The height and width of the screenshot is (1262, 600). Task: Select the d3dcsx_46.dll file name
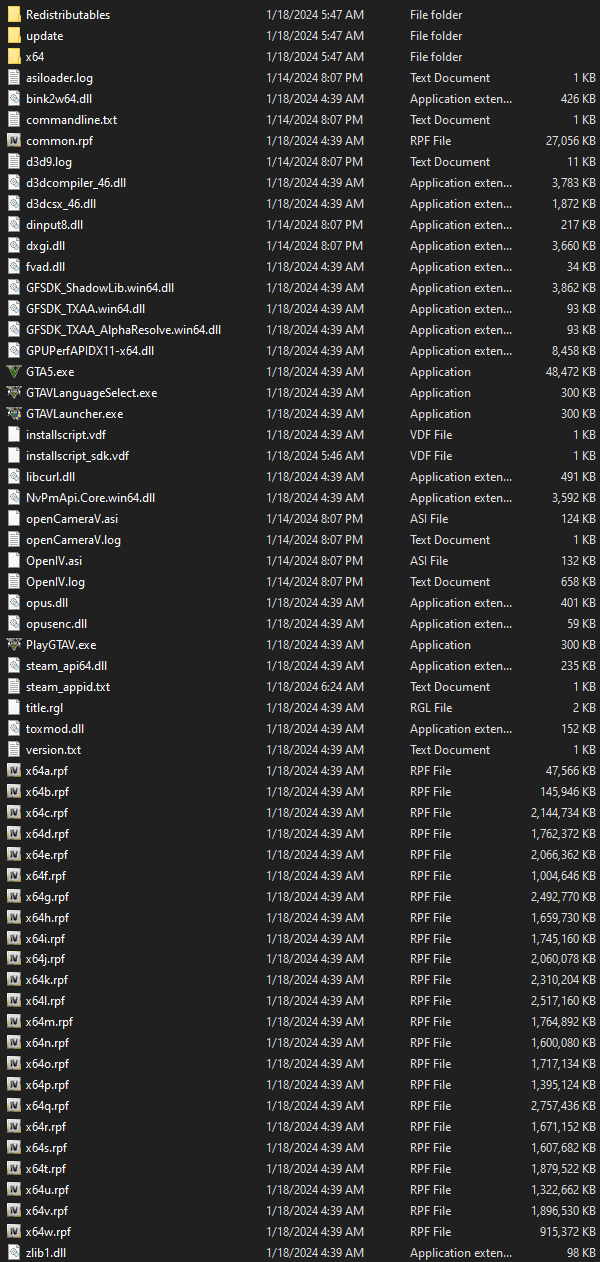pos(61,204)
